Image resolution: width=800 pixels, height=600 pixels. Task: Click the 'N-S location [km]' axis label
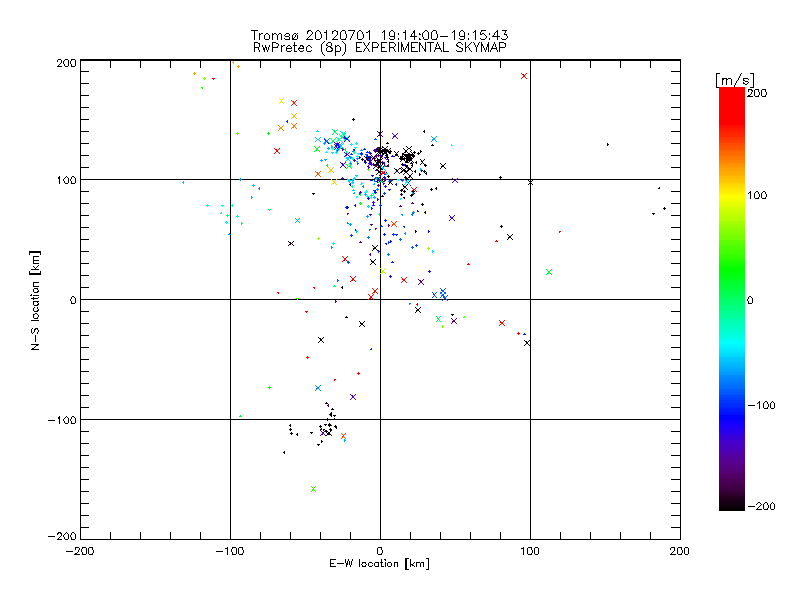tap(35, 300)
